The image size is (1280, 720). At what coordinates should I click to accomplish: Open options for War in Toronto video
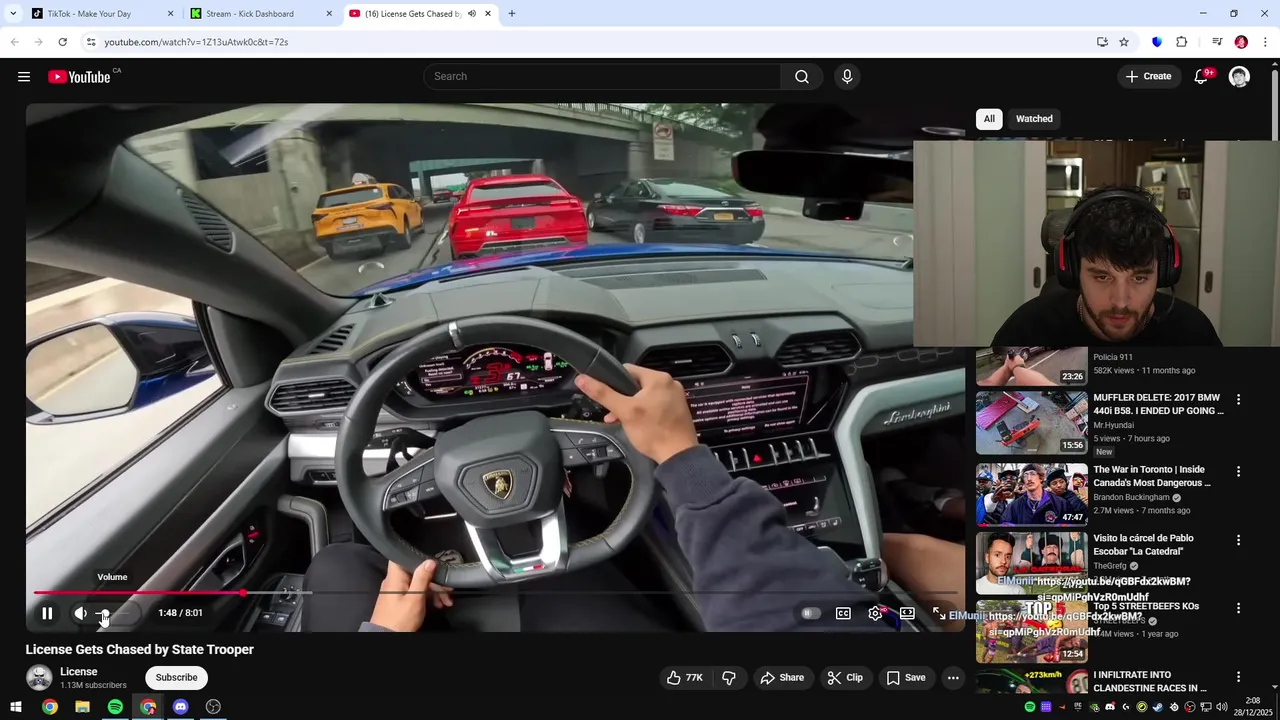(x=1238, y=472)
